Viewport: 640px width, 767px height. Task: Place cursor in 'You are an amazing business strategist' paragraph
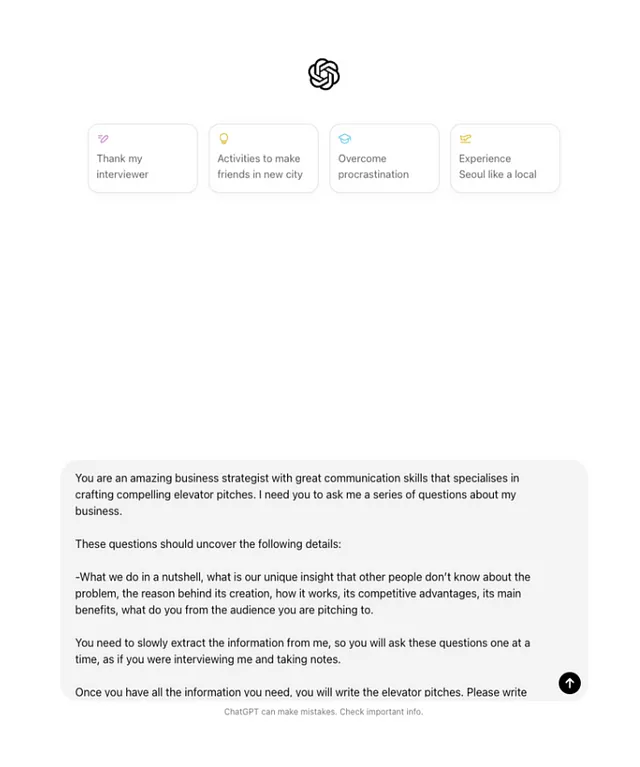point(297,495)
